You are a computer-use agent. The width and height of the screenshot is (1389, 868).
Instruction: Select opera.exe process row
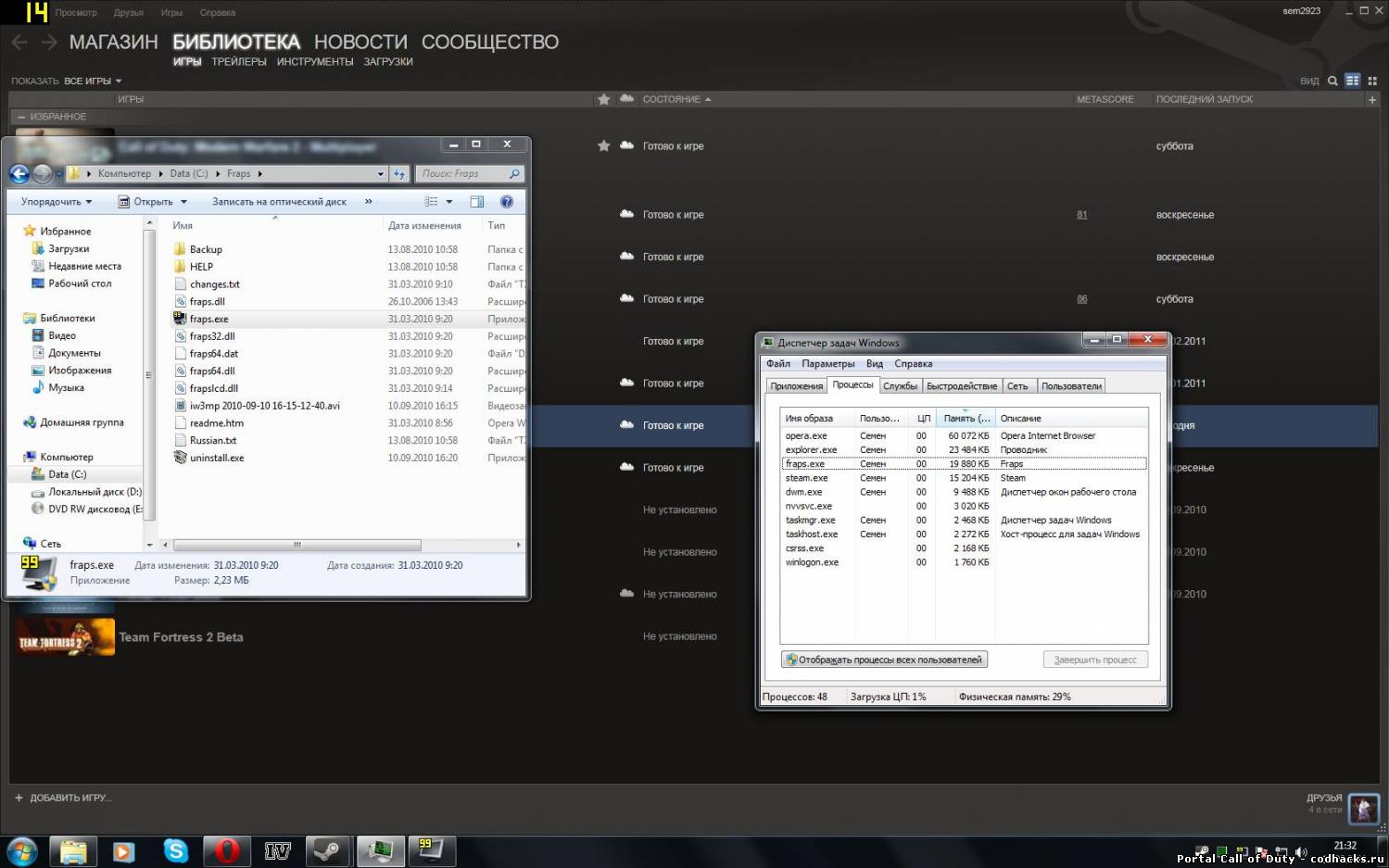tap(964, 435)
